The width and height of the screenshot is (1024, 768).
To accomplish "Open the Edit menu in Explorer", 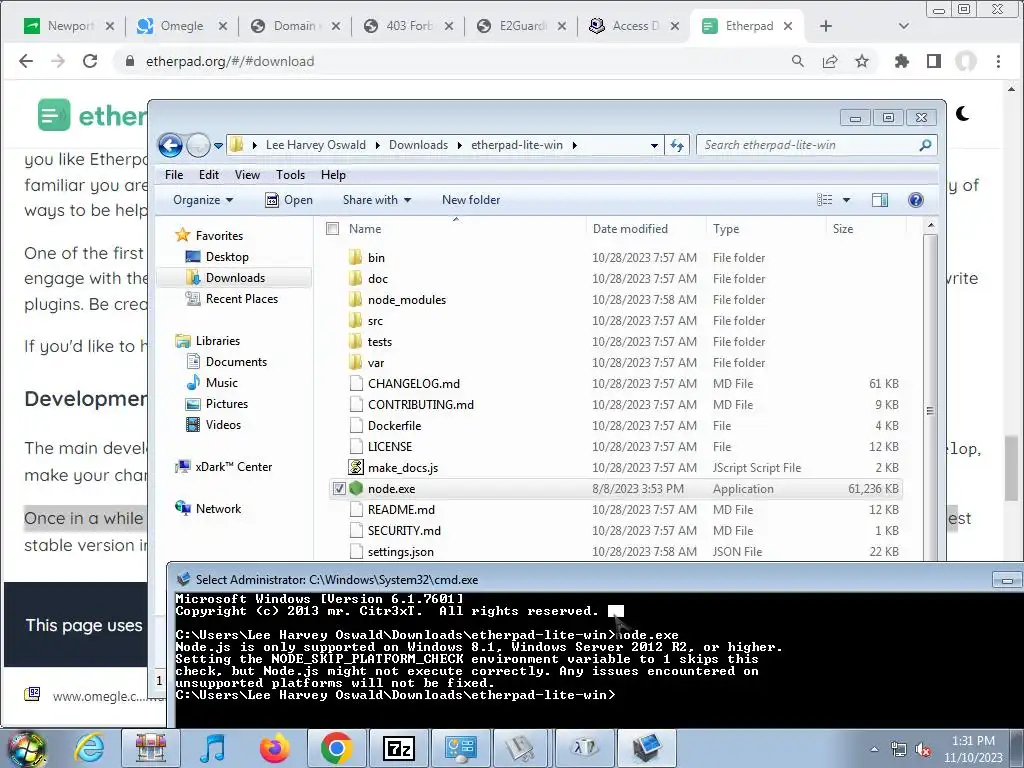I will click(209, 175).
